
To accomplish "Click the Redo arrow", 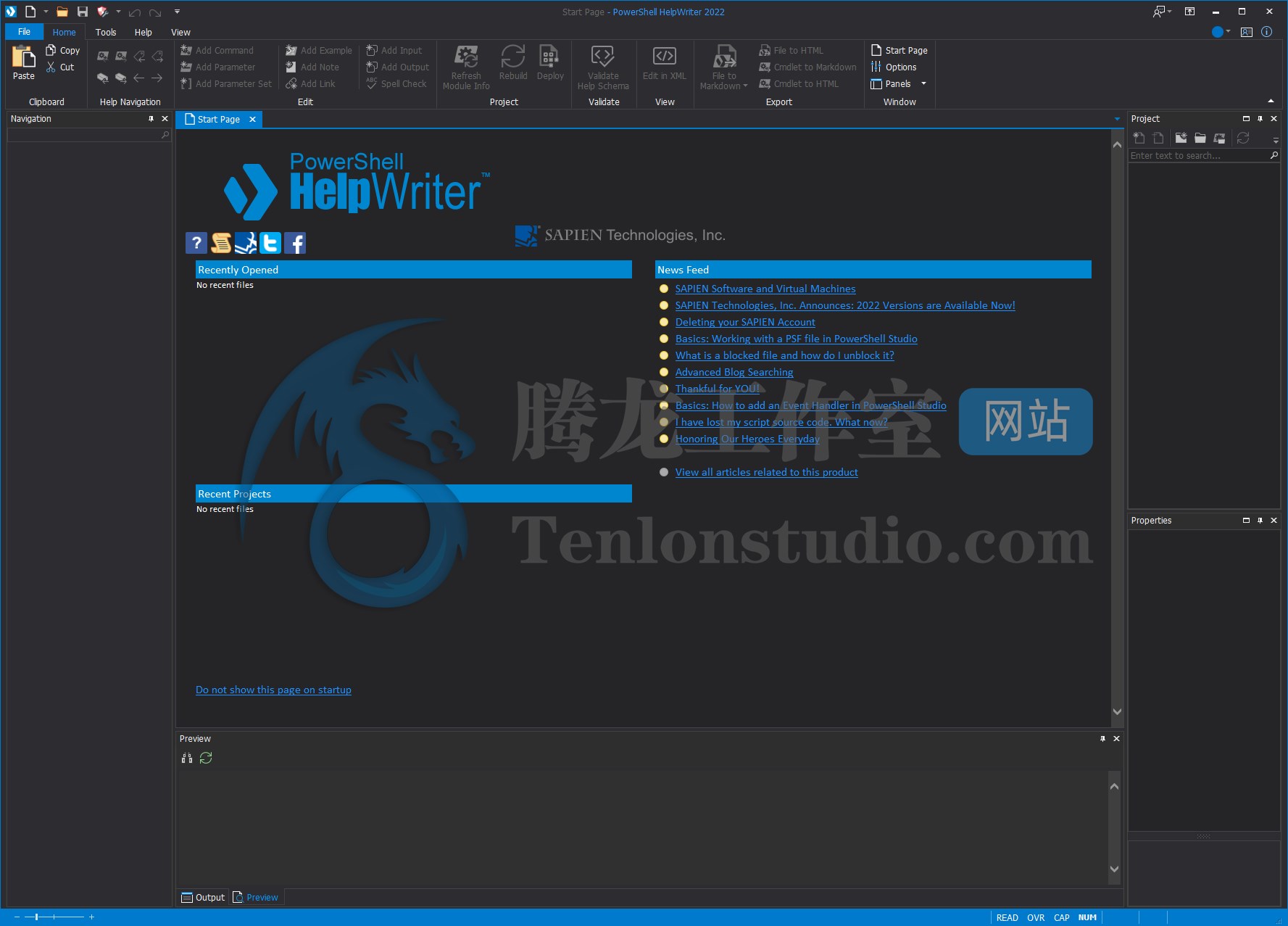I will pyautogui.click(x=155, y=12).
